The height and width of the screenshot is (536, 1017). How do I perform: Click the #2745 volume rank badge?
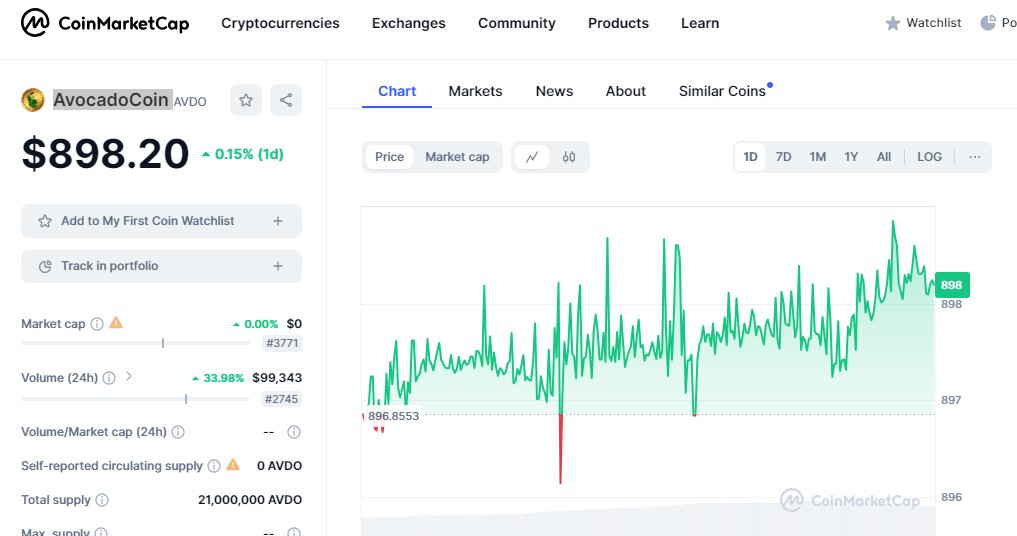coord(282,399)
